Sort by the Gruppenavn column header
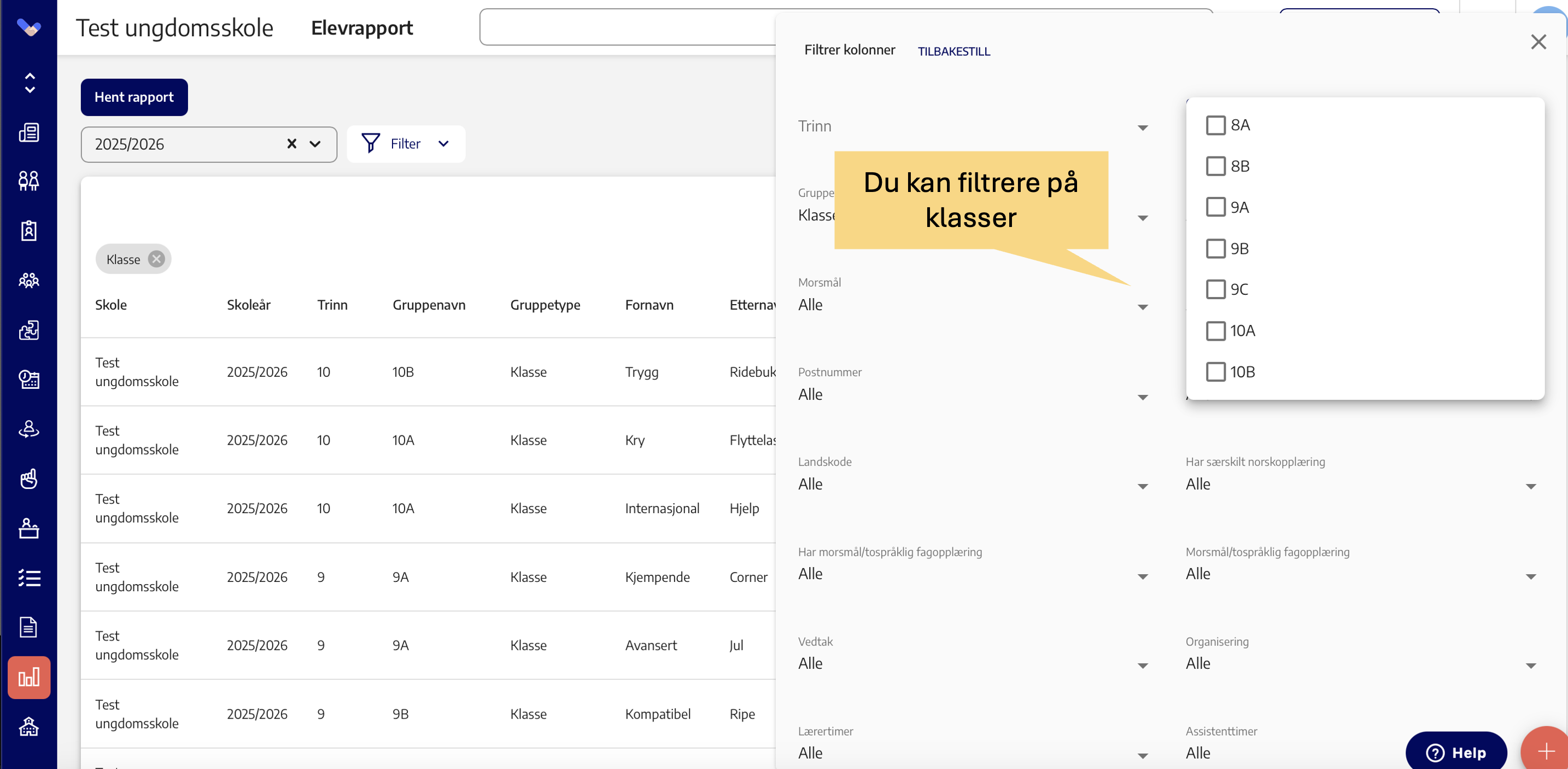The height and width of the screenshot is (769, 1568). tap(429, 305)
